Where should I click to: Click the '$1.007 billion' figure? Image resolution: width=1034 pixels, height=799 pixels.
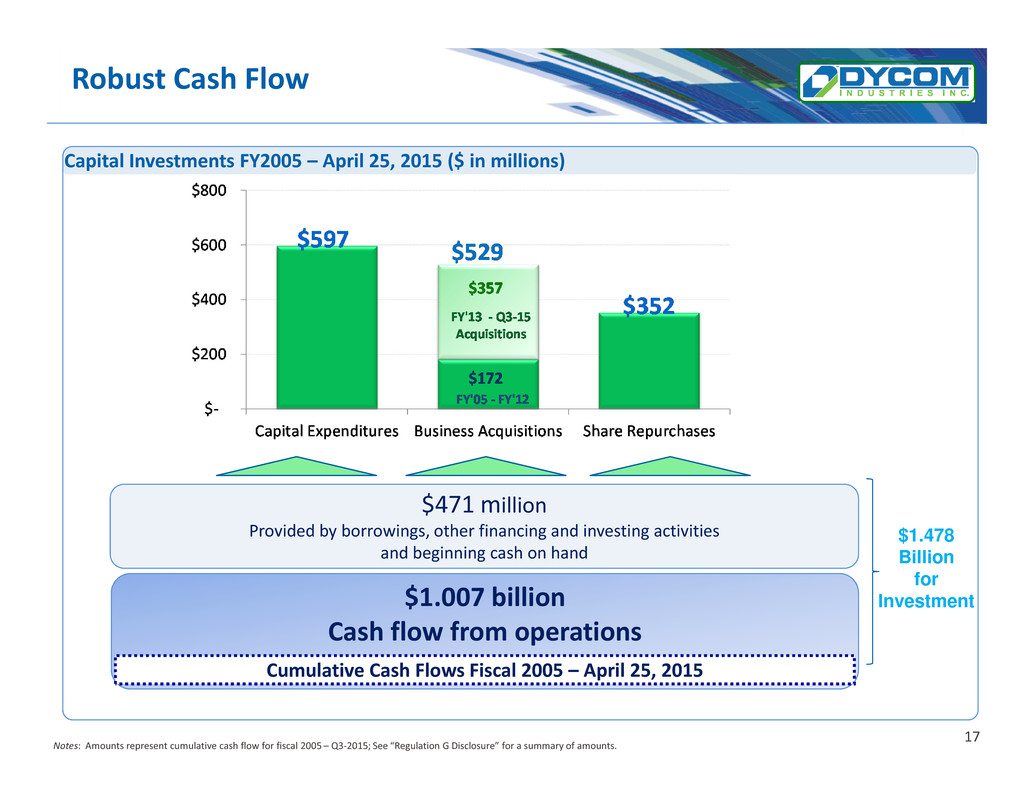(x=485, y=597)
